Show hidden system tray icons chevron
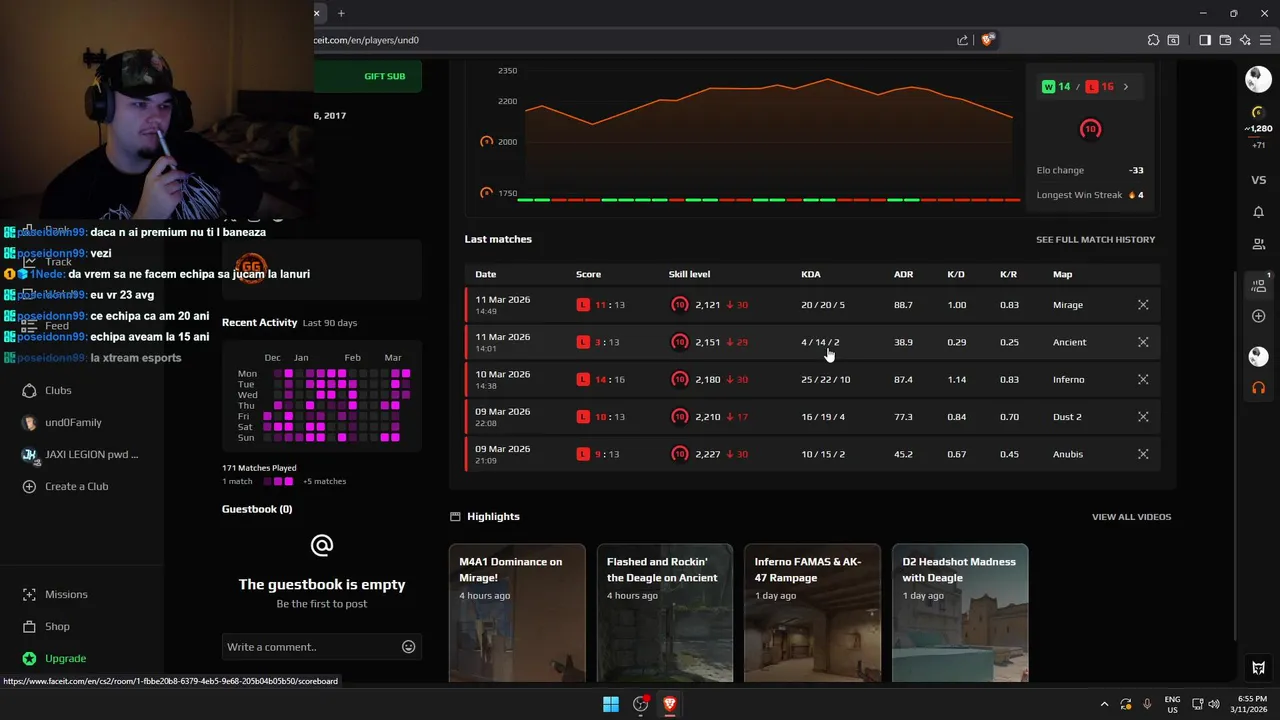Viewport: 1280px width, 720px height. pos(1104,704)
